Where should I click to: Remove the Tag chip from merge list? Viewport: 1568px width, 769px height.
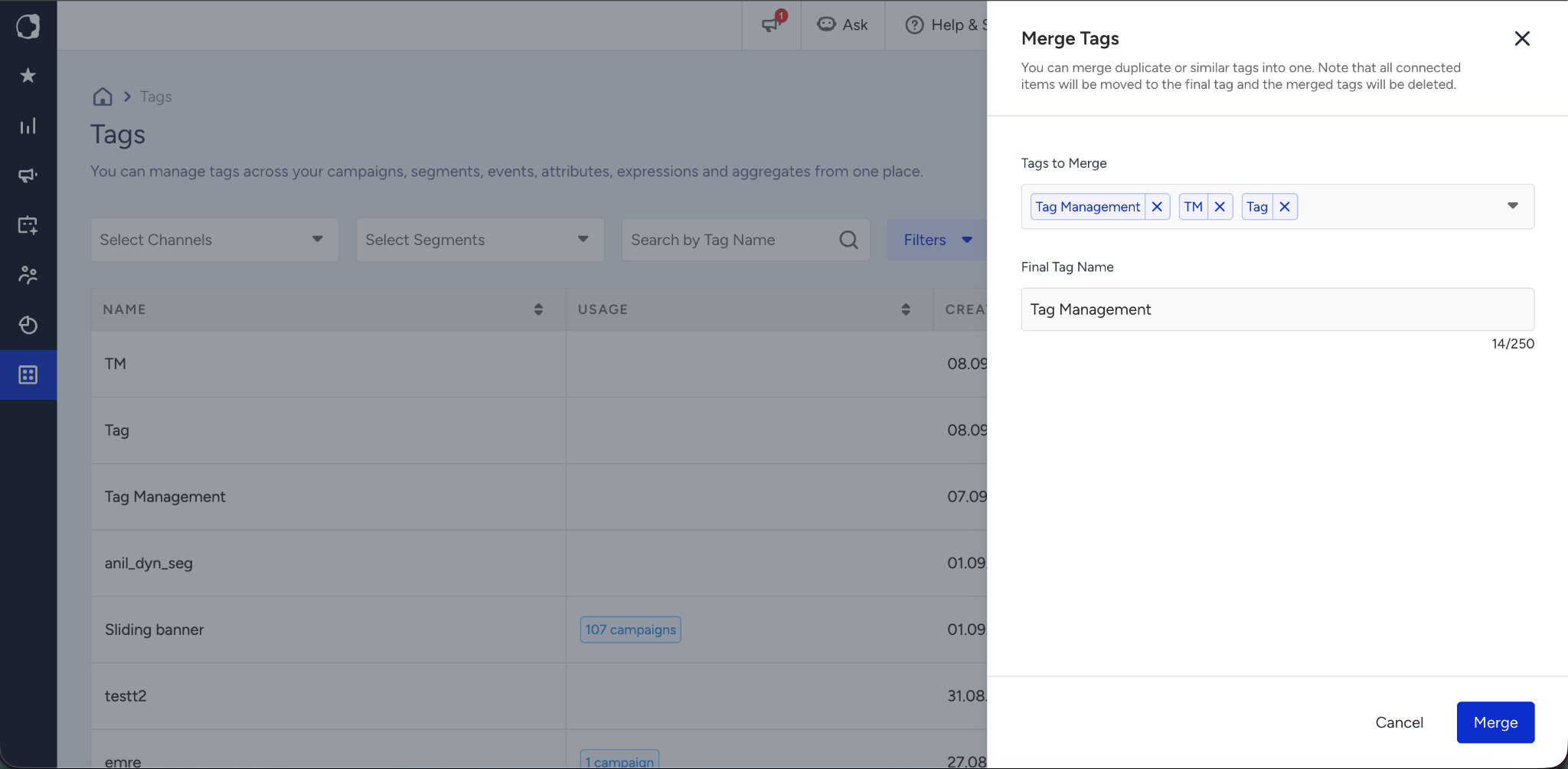(x=1285, y=207)
